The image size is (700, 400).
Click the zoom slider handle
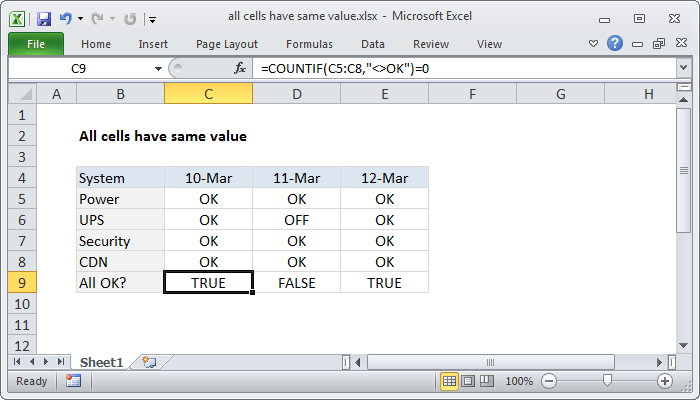(608, 381)
